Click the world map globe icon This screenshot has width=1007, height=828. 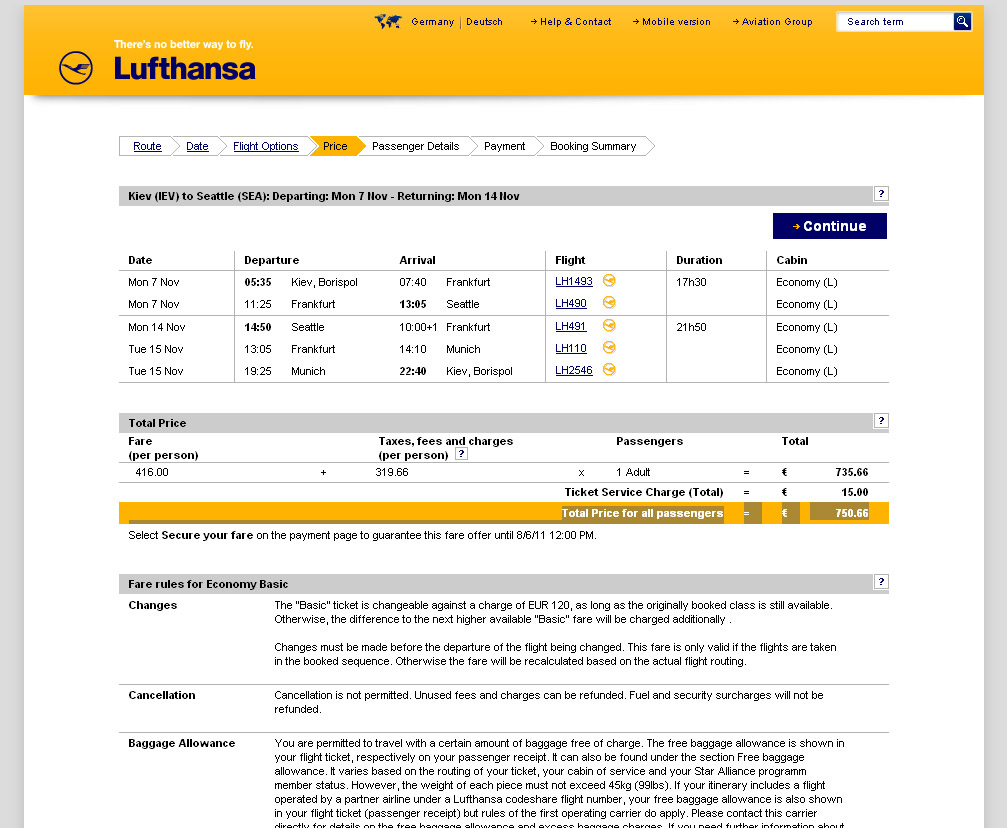388,21
